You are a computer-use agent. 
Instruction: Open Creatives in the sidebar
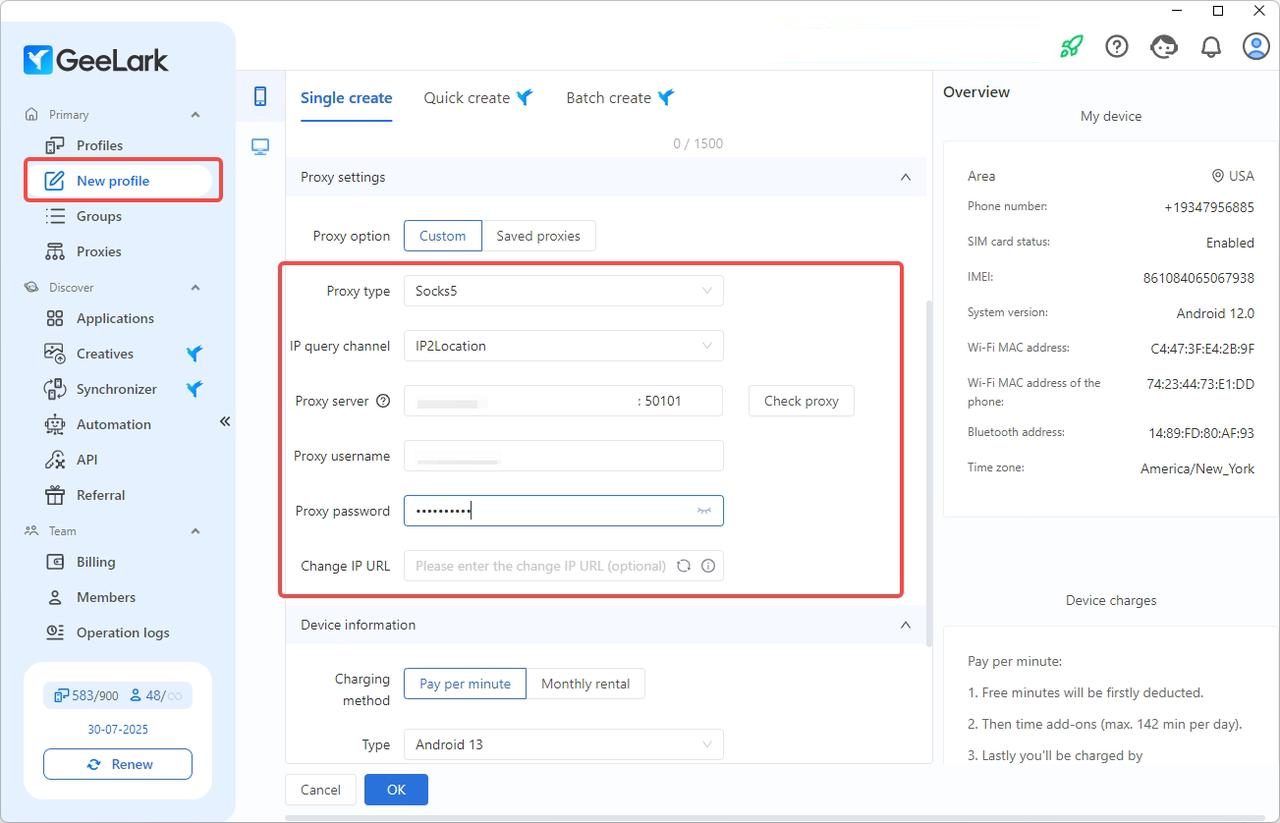(x=105, y=353)
